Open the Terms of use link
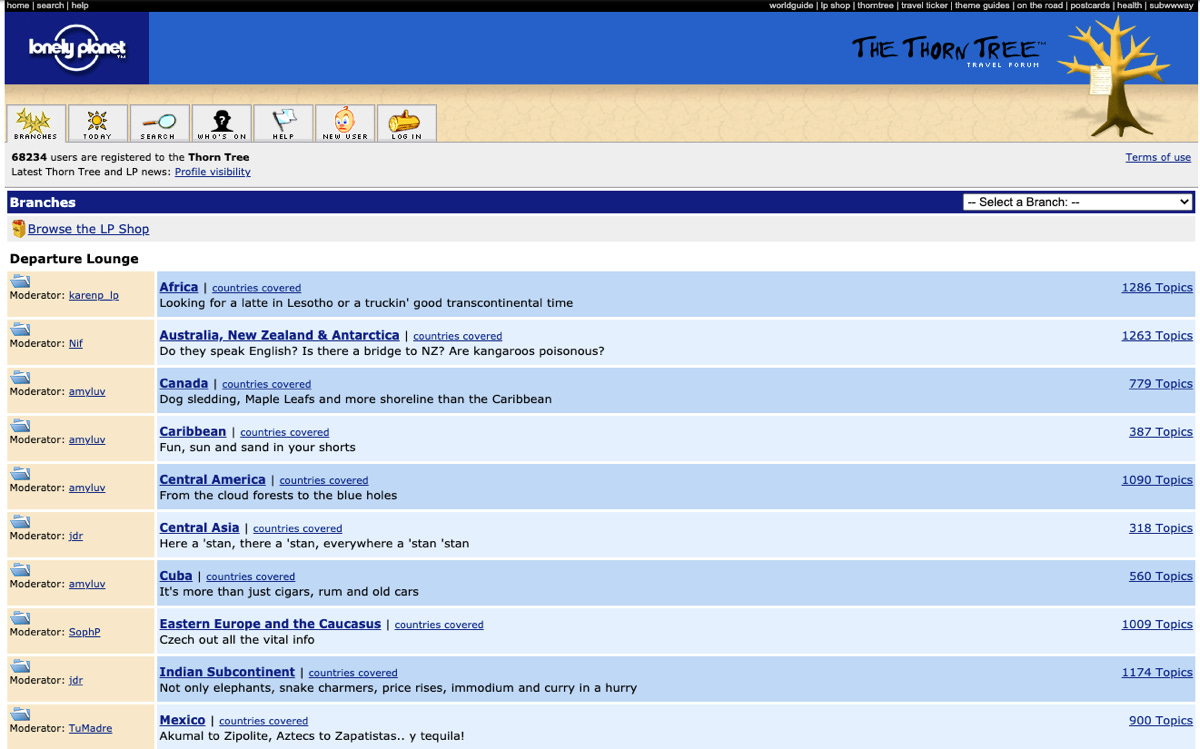This screenshot has height=749, width=1200. pyautogui.click(x=1158, y=157)
